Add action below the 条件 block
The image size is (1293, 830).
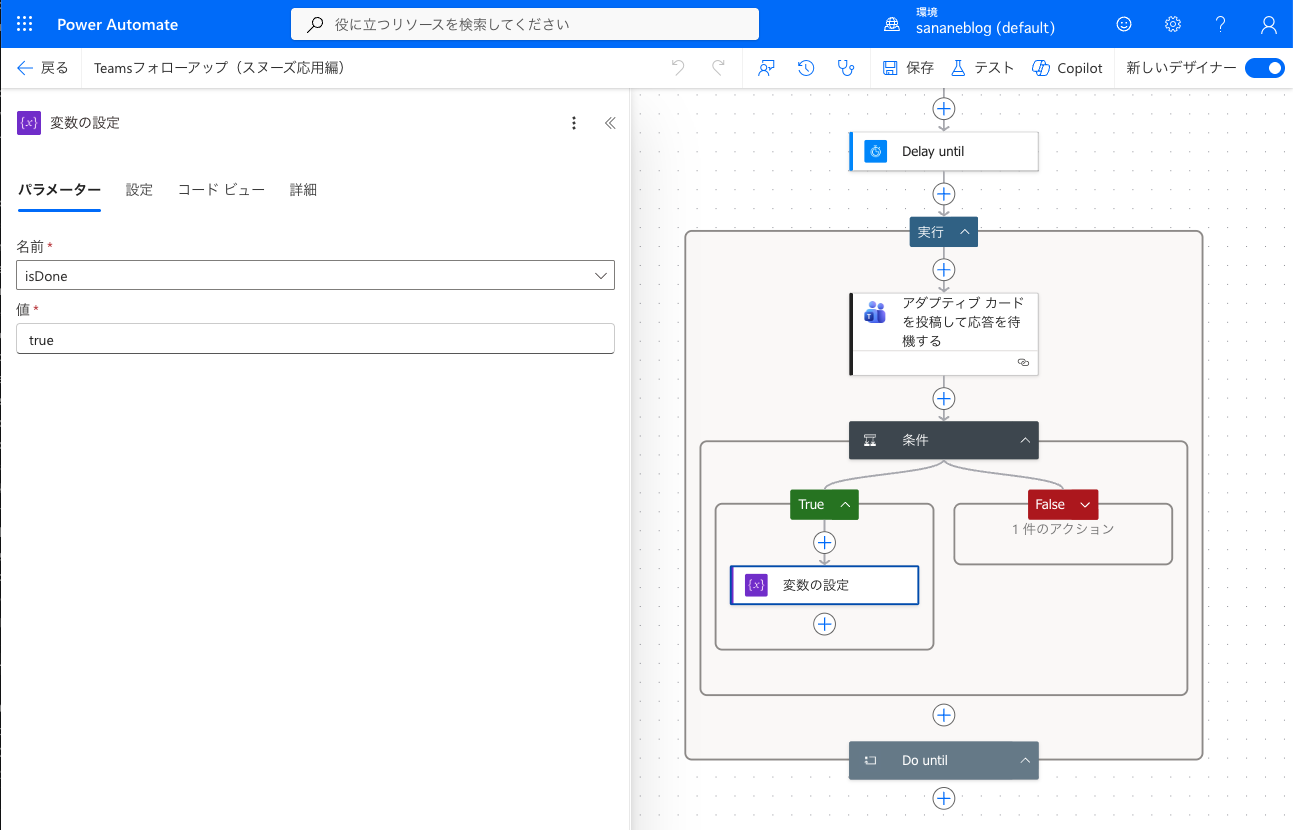(x=944, y=715)
